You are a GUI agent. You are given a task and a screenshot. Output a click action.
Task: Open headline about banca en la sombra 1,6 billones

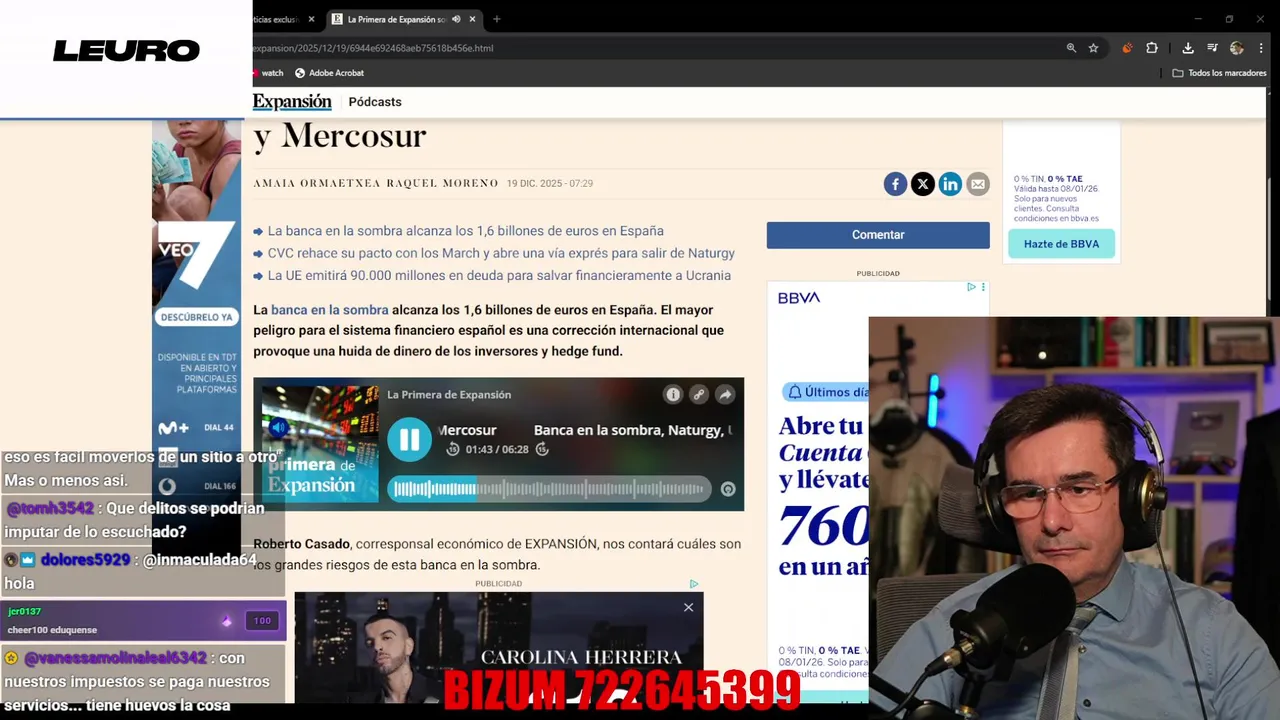click(465, 231)
